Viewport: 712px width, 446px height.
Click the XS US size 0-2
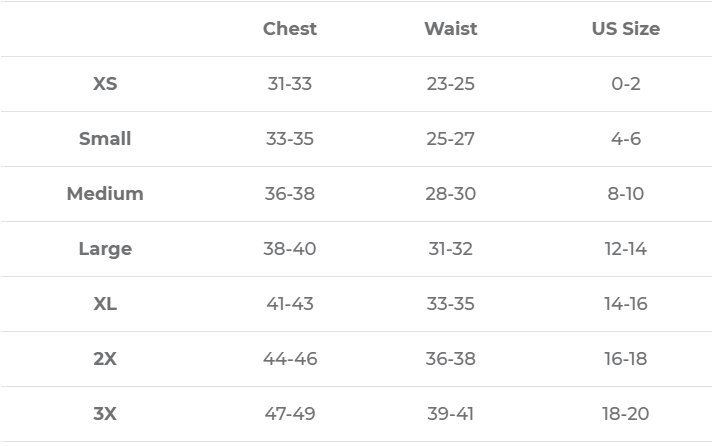point(625,84)
